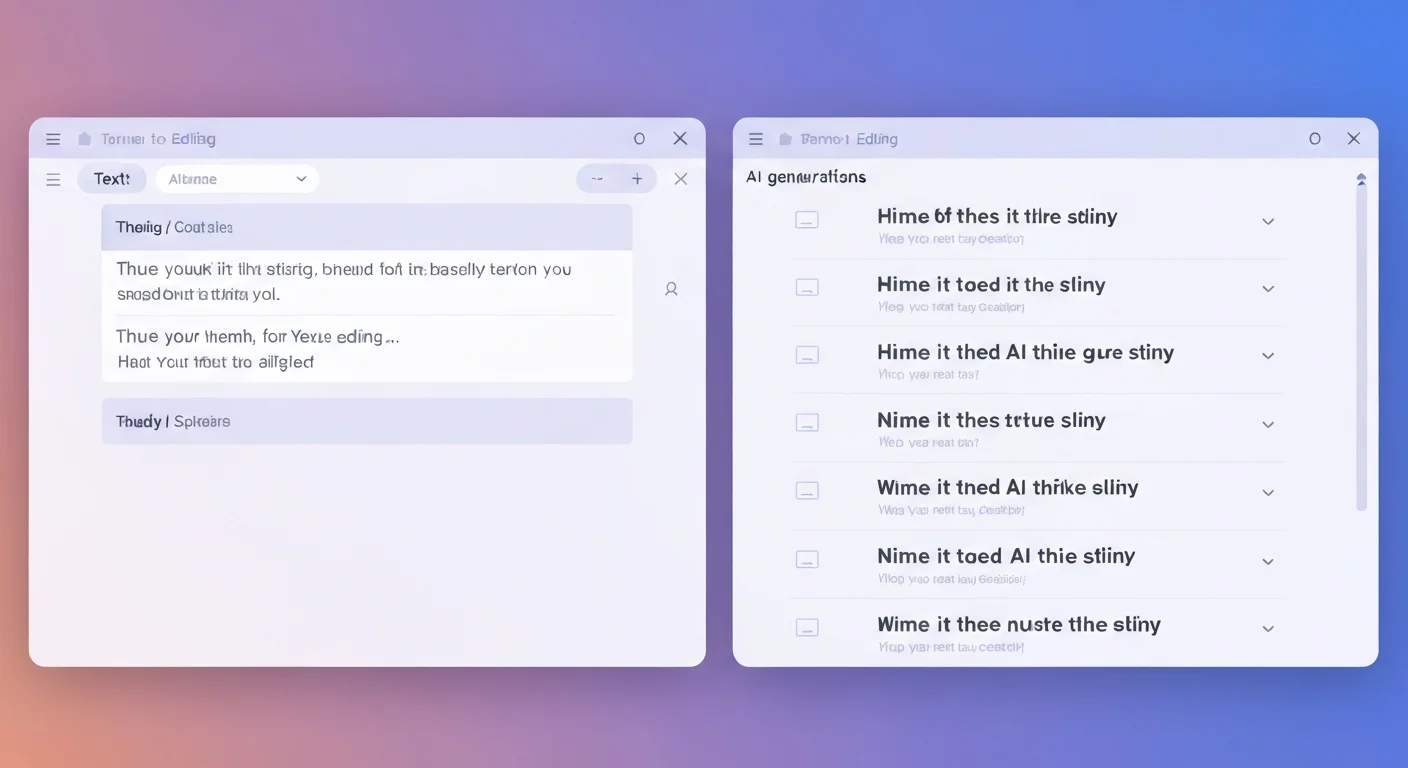Select the 'Text' tab
Image resolution: width=1408 pixels, height=768 pixels.
point(111,178)
